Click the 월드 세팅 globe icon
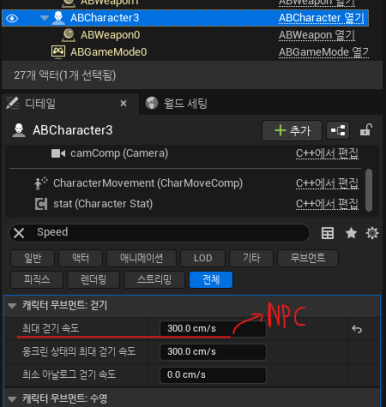 coord(152,103)
